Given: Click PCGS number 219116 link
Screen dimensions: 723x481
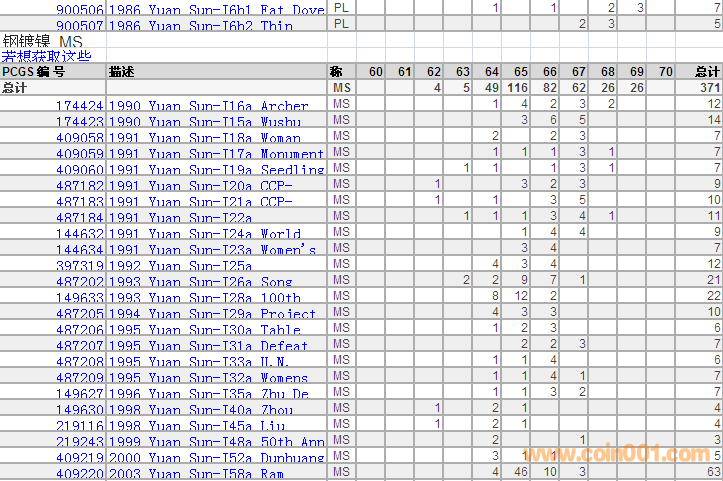Looking at the screenshot, I should [x=79, y=426].
